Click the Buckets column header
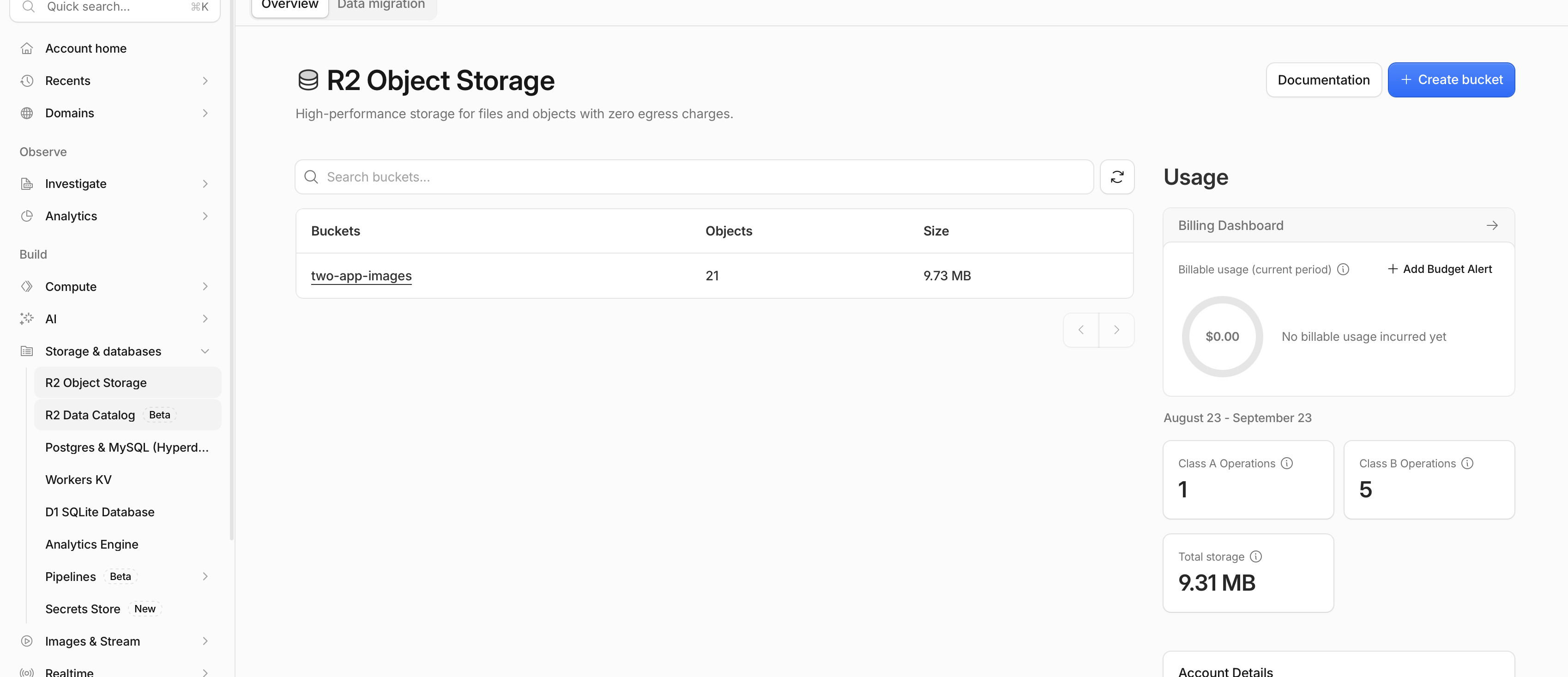 pyautogui.click(x=335, y=231)
